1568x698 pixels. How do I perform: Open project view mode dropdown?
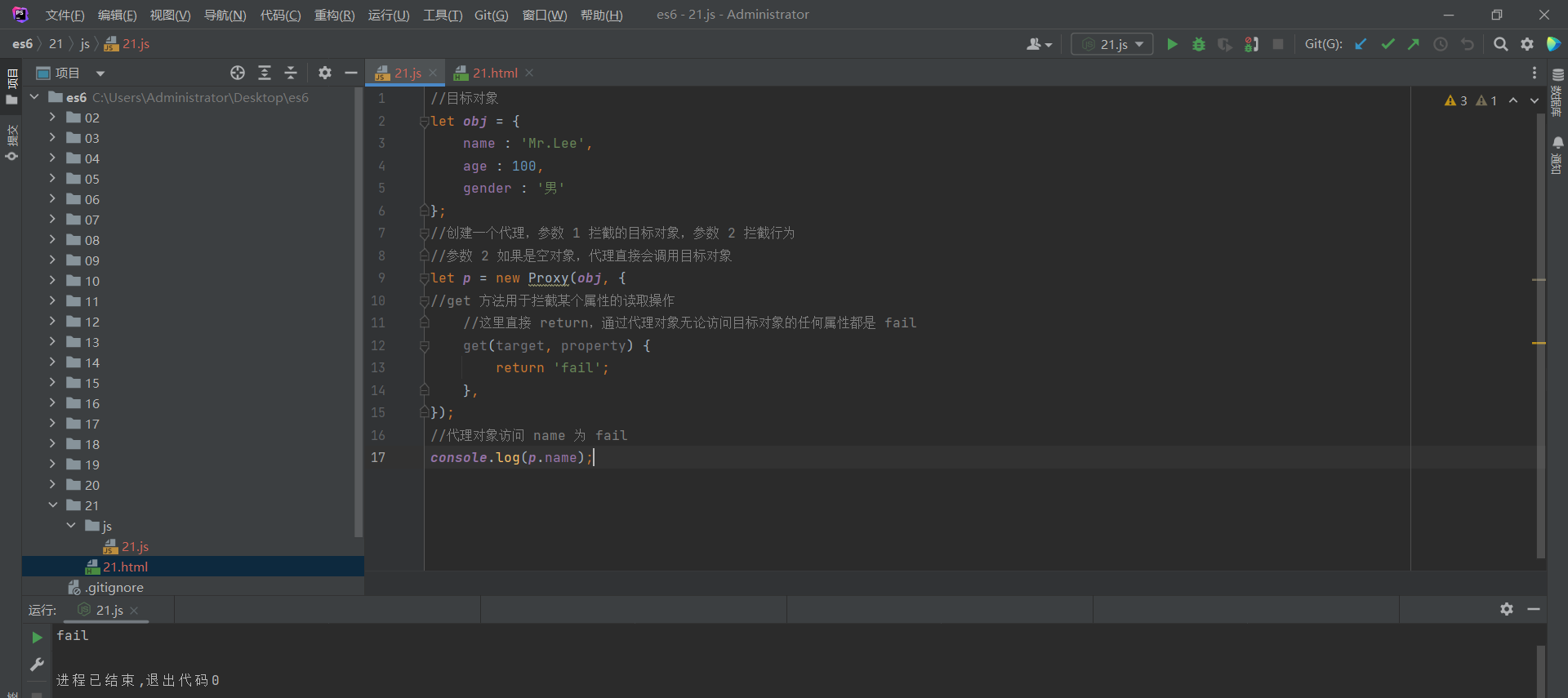100,73
